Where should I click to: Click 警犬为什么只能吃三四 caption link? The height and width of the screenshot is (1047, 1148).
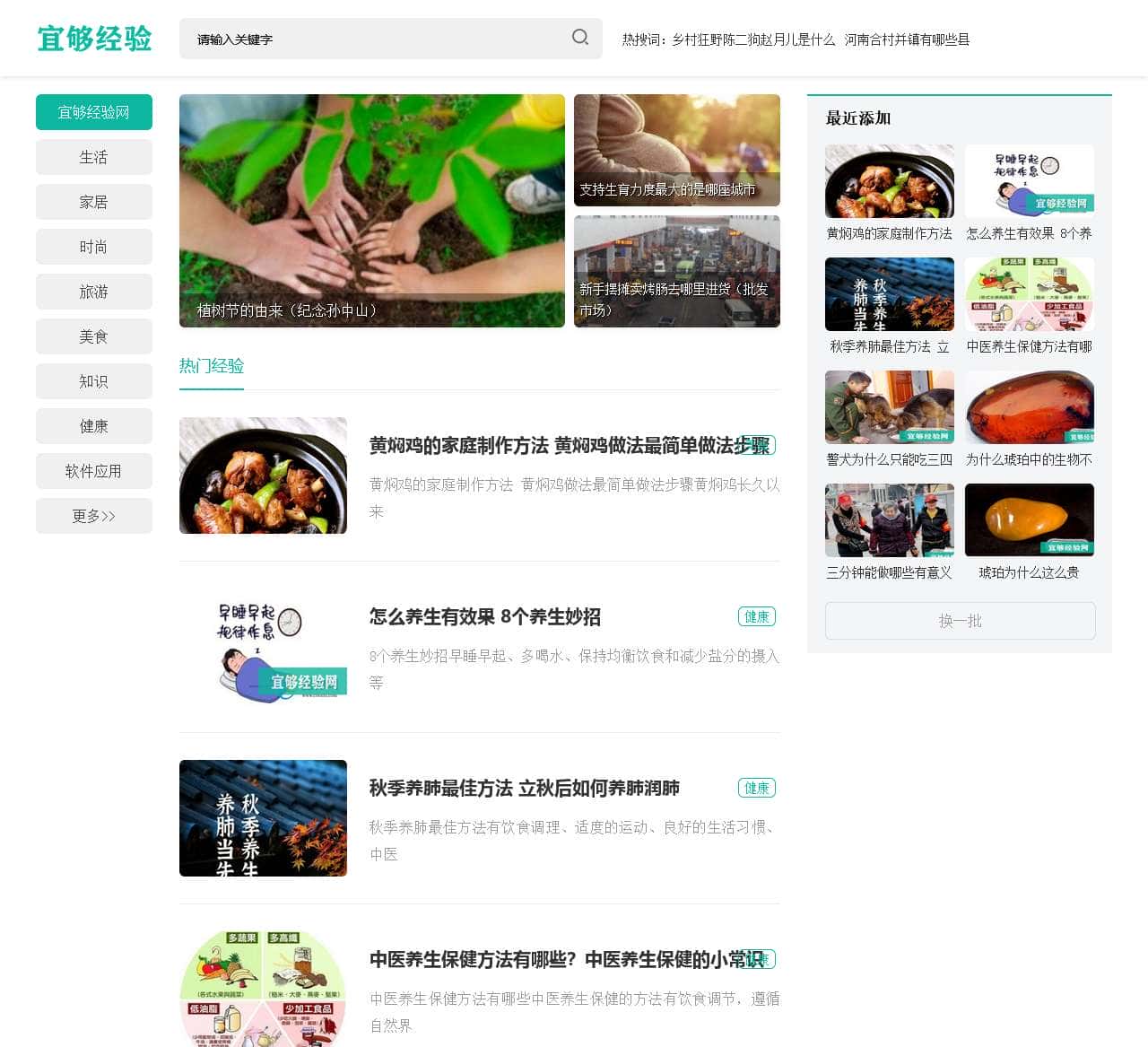tap(890, 459)
